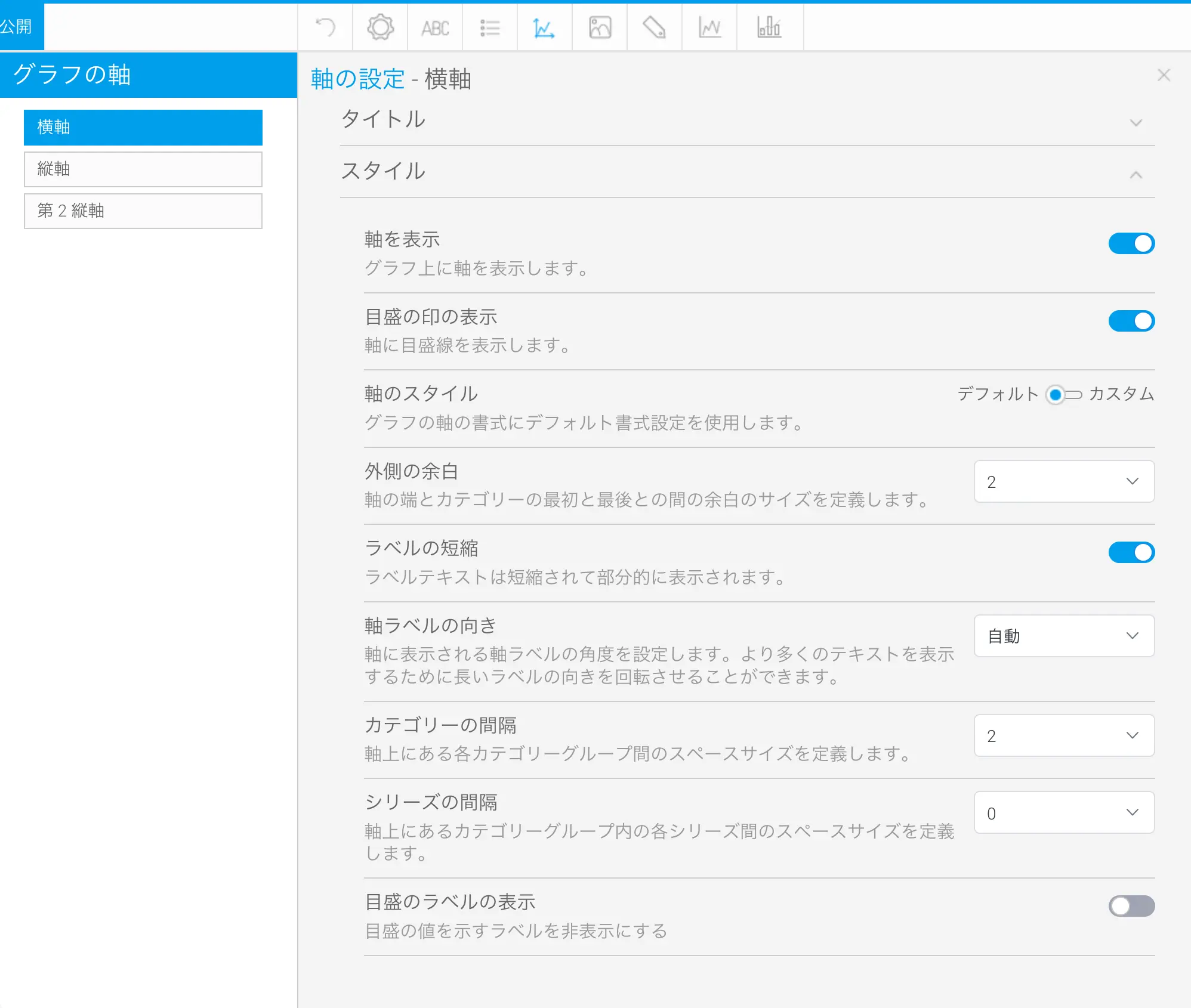The width and height of the screenshot is (1191, 1008).
Task: Click the bar chart settings icon
Action: click(x=769, y=27)
